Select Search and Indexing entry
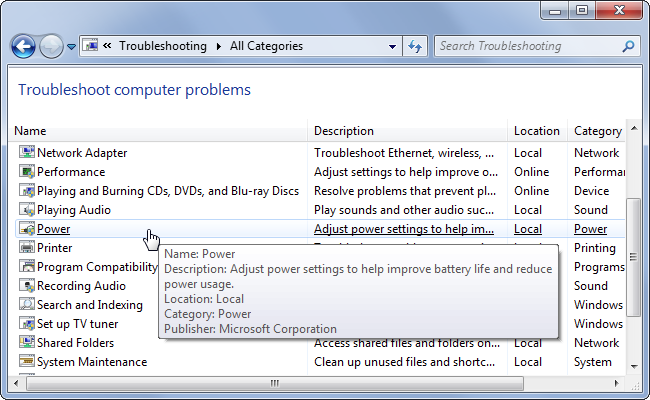Image resolution: width=650 pixels, height=400 pixels. pyautogui.click(x=90, y=305)
